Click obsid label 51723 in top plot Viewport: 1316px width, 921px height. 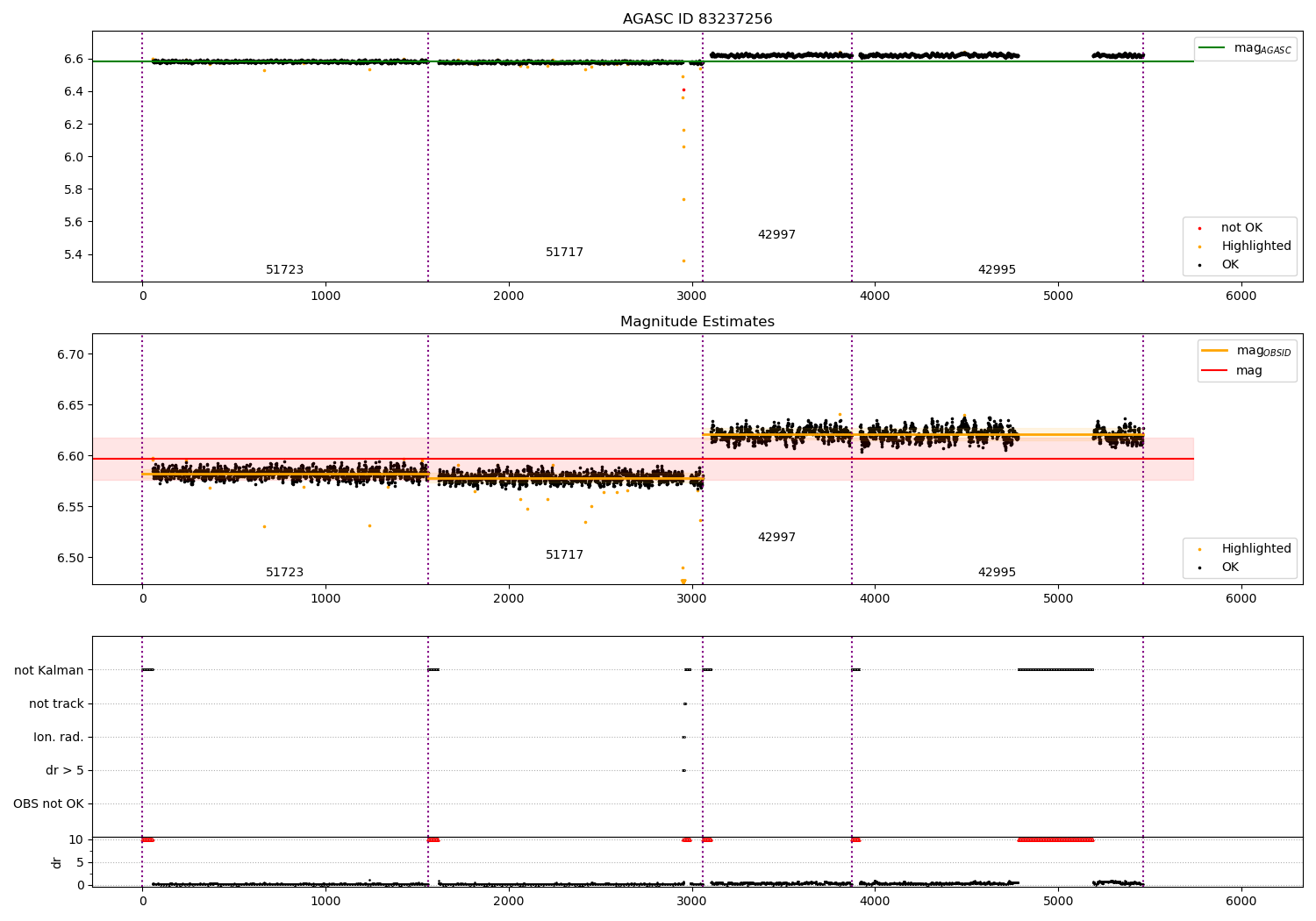[x=284, y=270]
